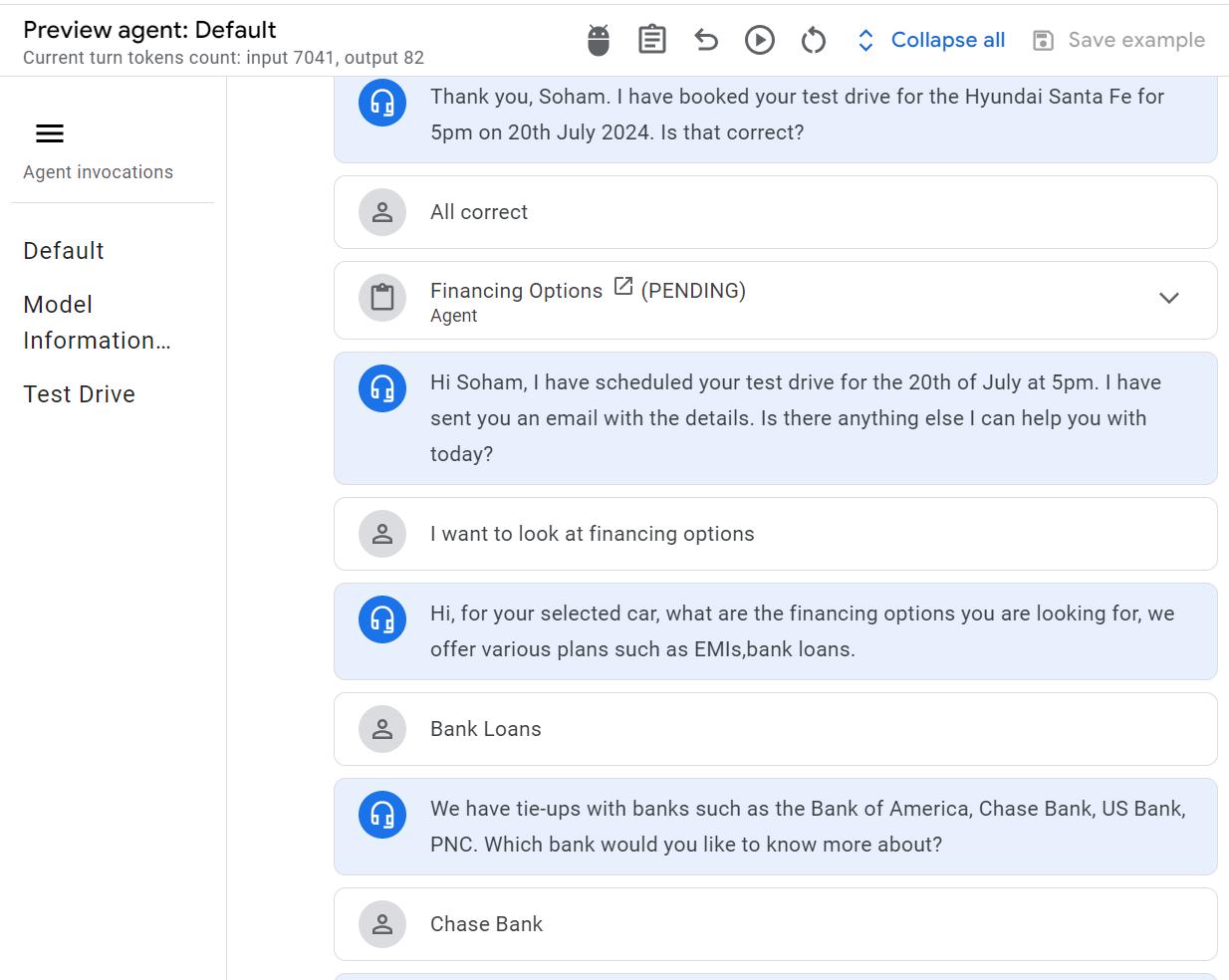Image resolution: width=1229 pixels, height=980 pixels.
Task: Click the debug bug icon in toolbar
Action: pos(599,40)
